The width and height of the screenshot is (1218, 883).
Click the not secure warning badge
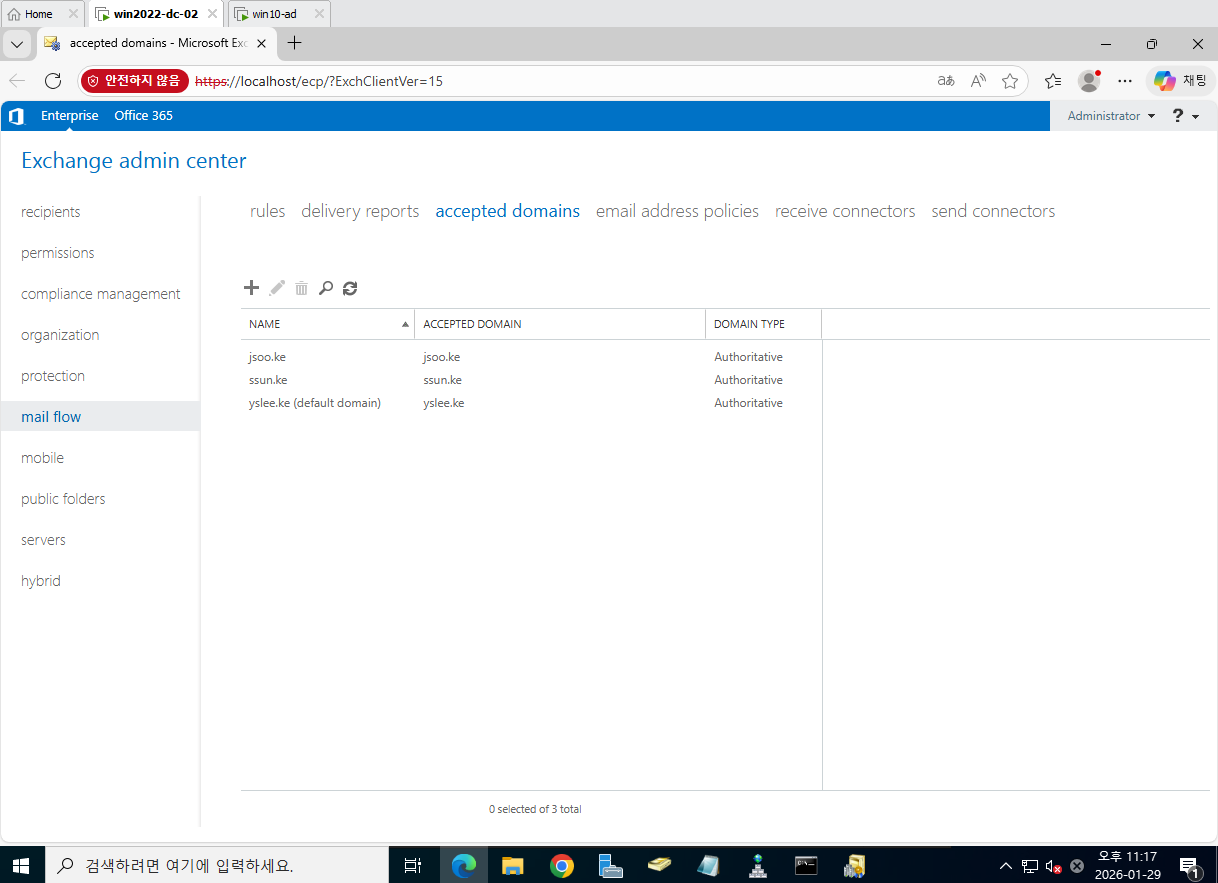click(135, 81)
